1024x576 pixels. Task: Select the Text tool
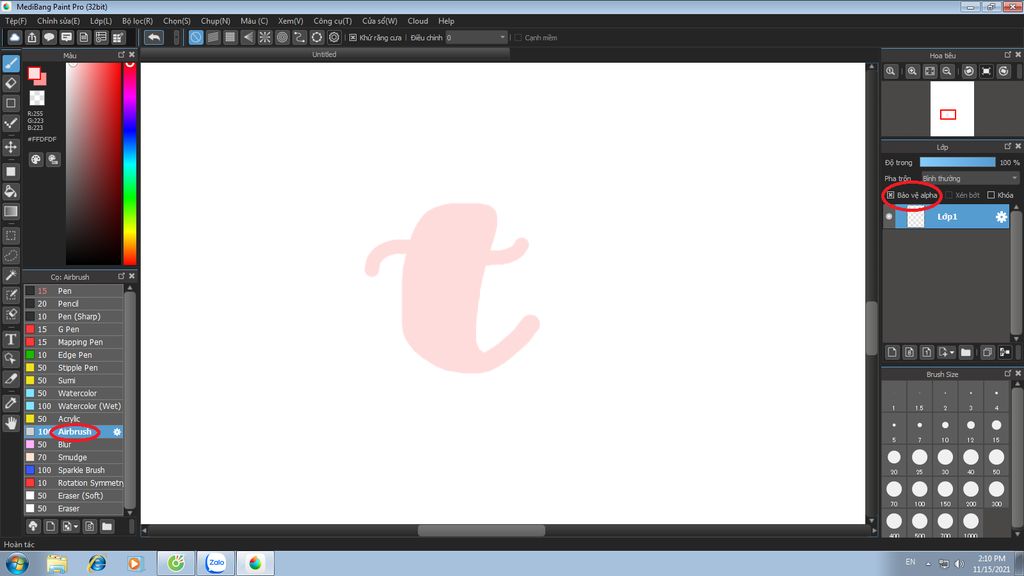point(11,339)
